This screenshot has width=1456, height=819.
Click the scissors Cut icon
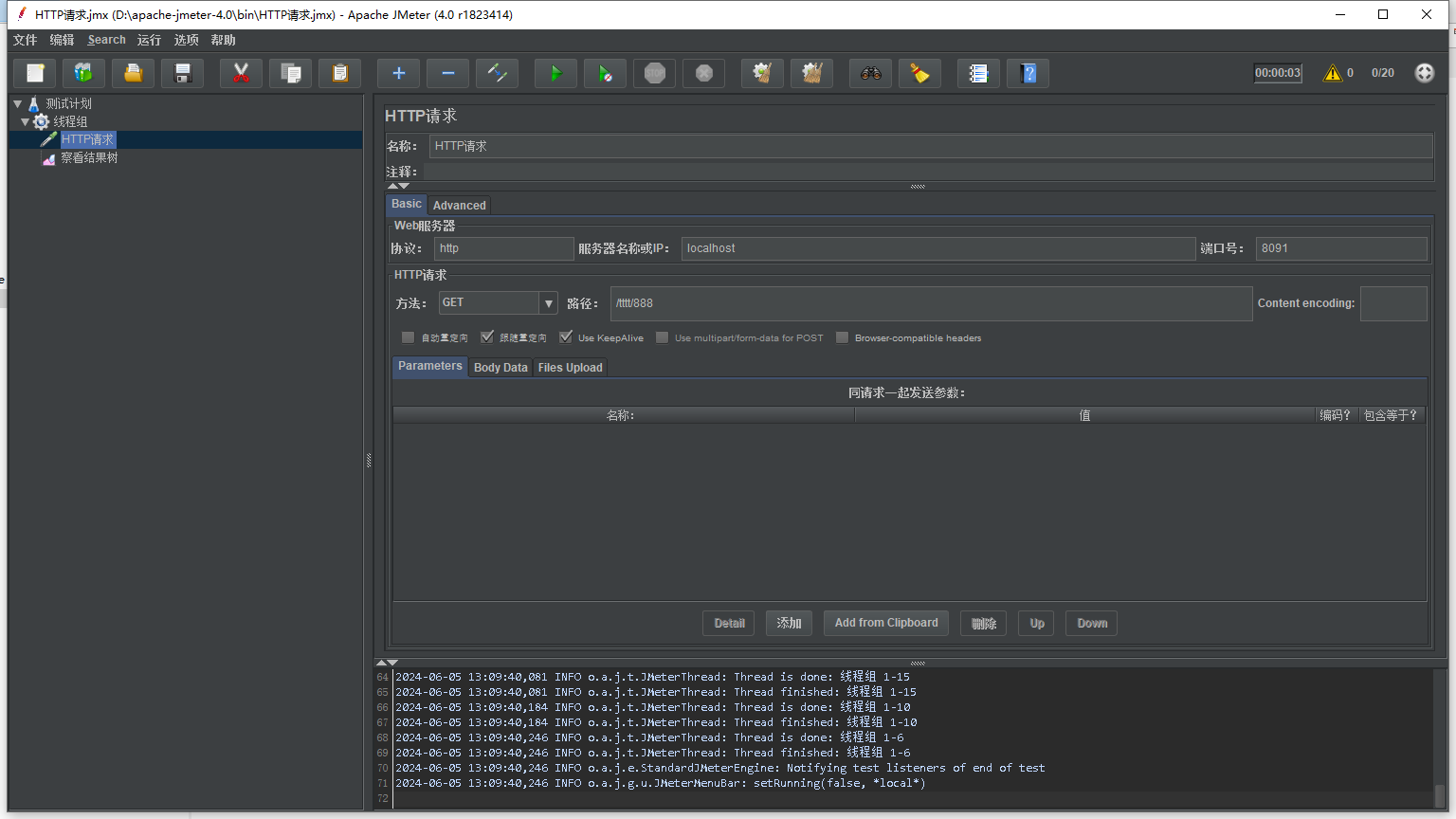(241, 73)
